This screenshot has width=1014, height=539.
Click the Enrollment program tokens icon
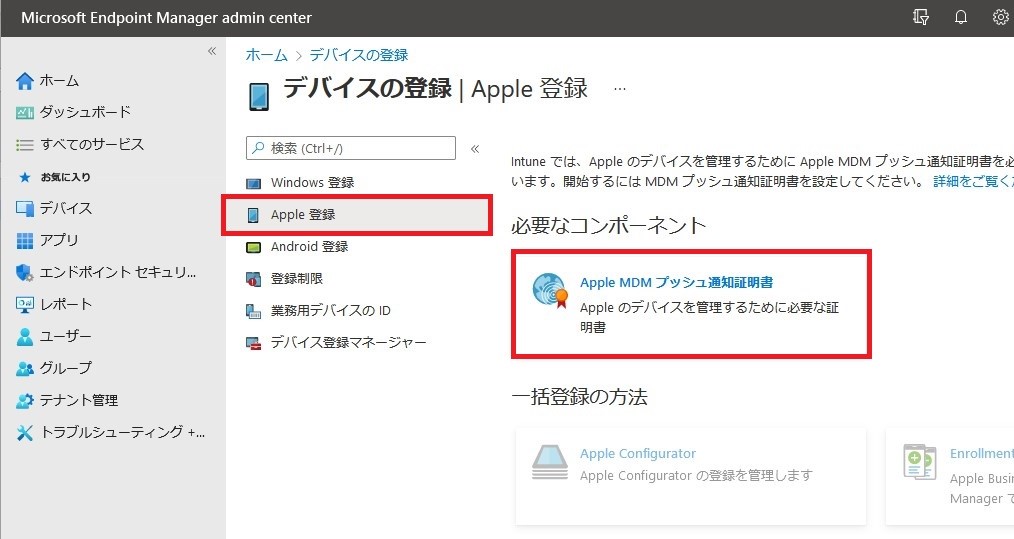tap(920, 462)
